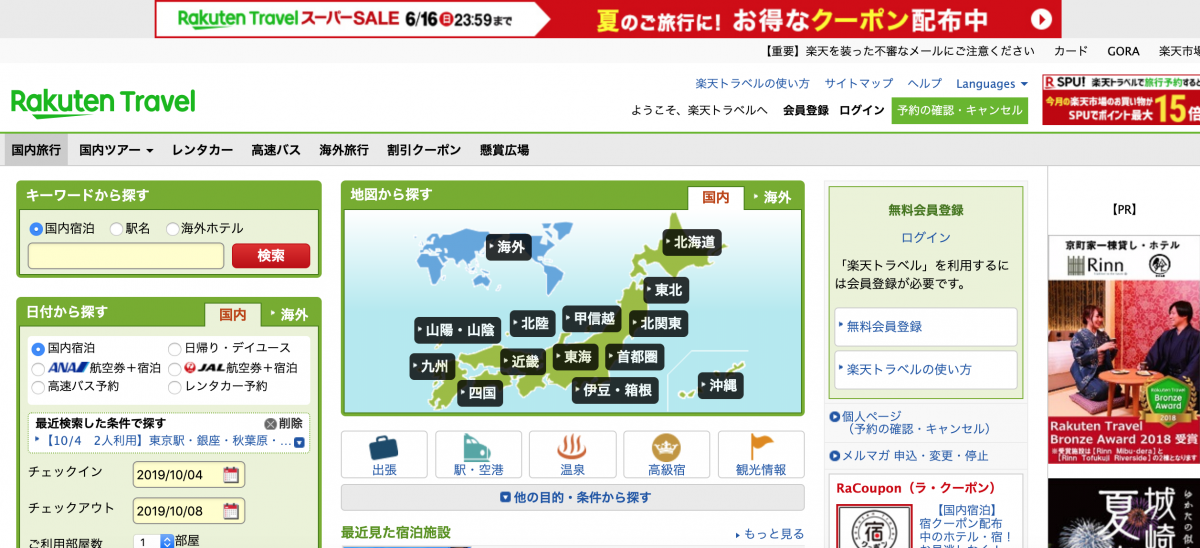
Task: Open the ヘルプ header link
Action: (925, 84)
